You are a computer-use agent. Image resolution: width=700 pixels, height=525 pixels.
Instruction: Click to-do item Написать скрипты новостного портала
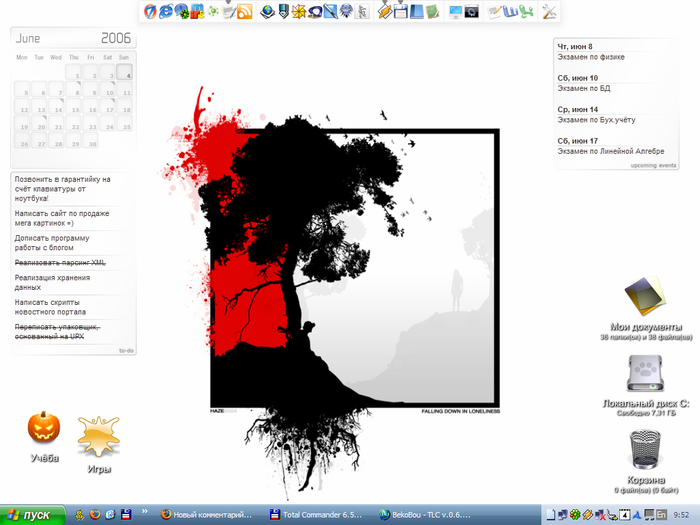[x=50, y=307]
